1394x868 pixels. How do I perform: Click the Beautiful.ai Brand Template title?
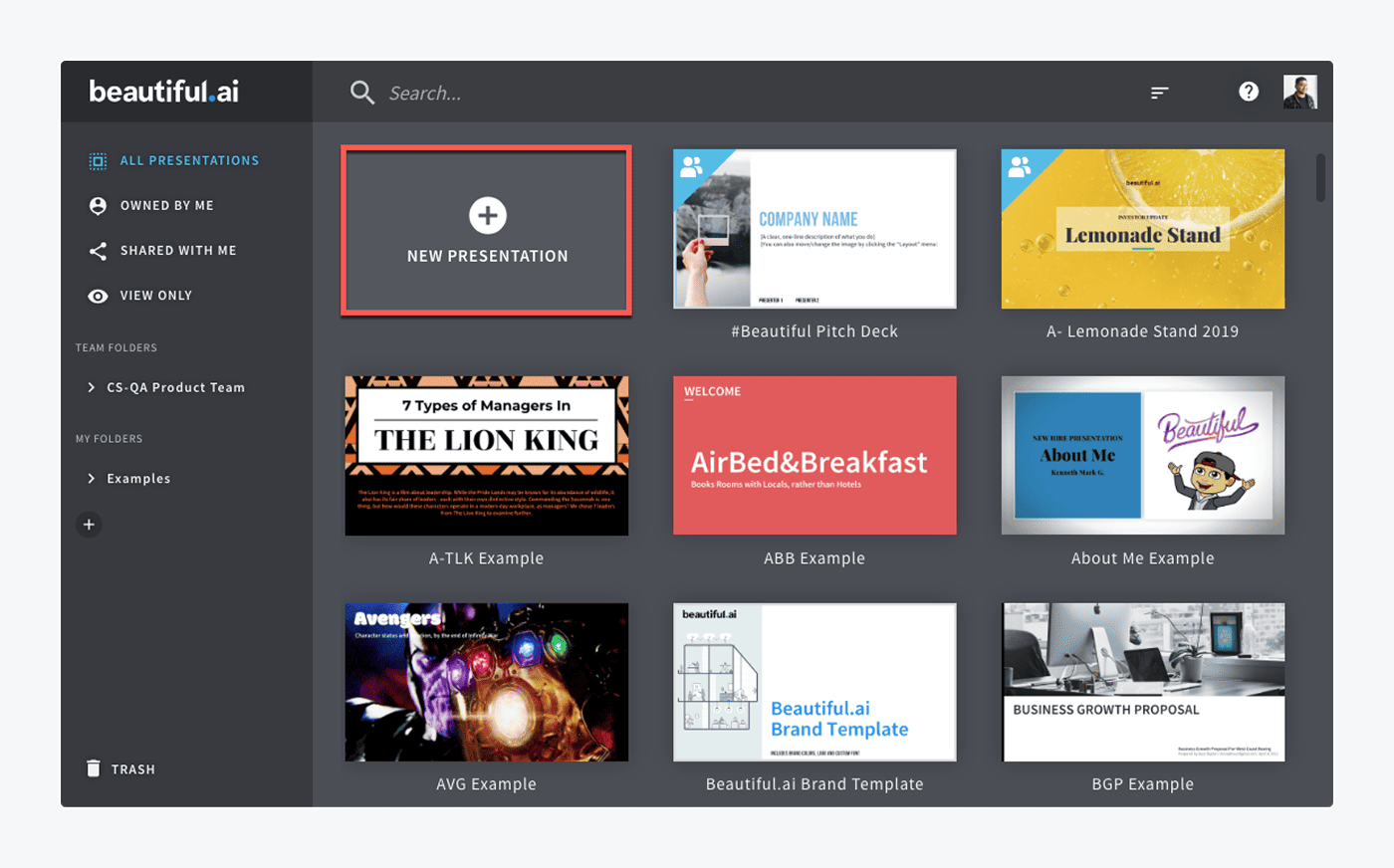tap(814, 784)
